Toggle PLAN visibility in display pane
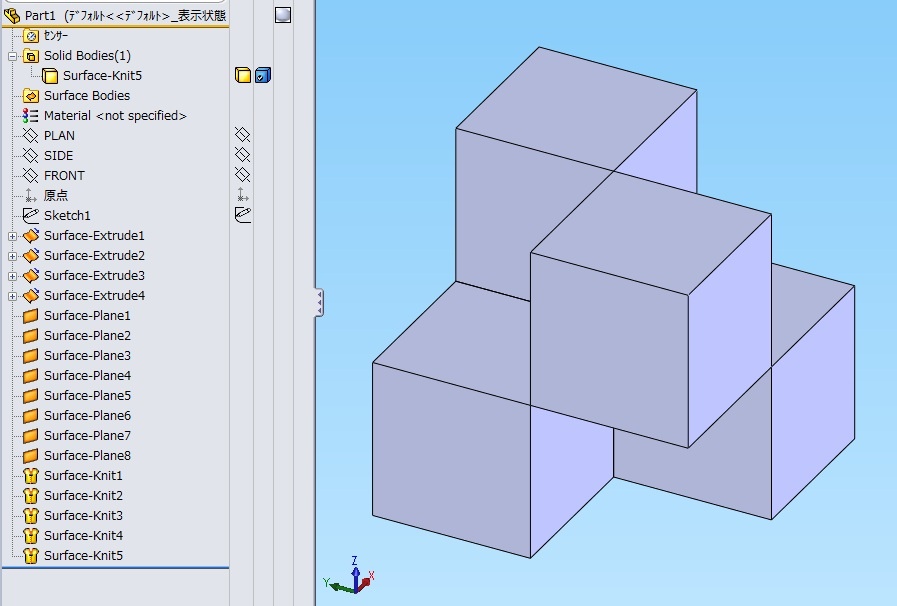 point(243,135)
